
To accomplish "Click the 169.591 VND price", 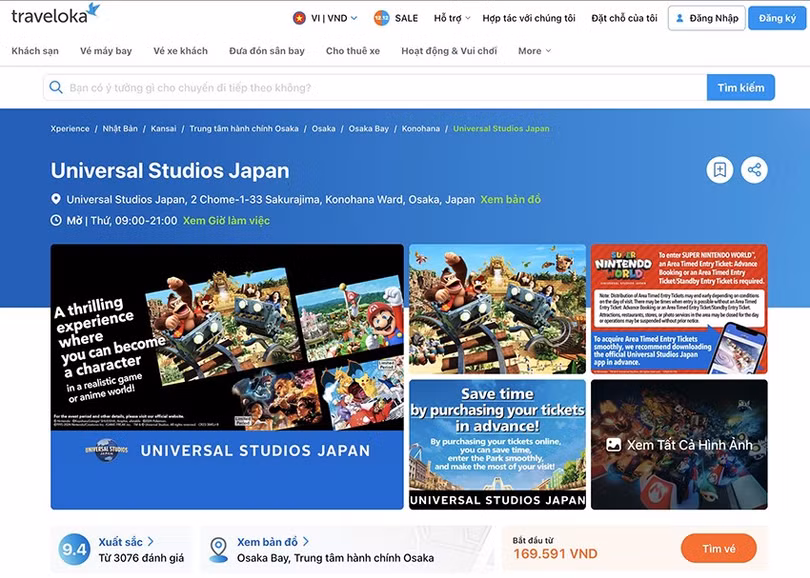I will [x=555, y=554].
